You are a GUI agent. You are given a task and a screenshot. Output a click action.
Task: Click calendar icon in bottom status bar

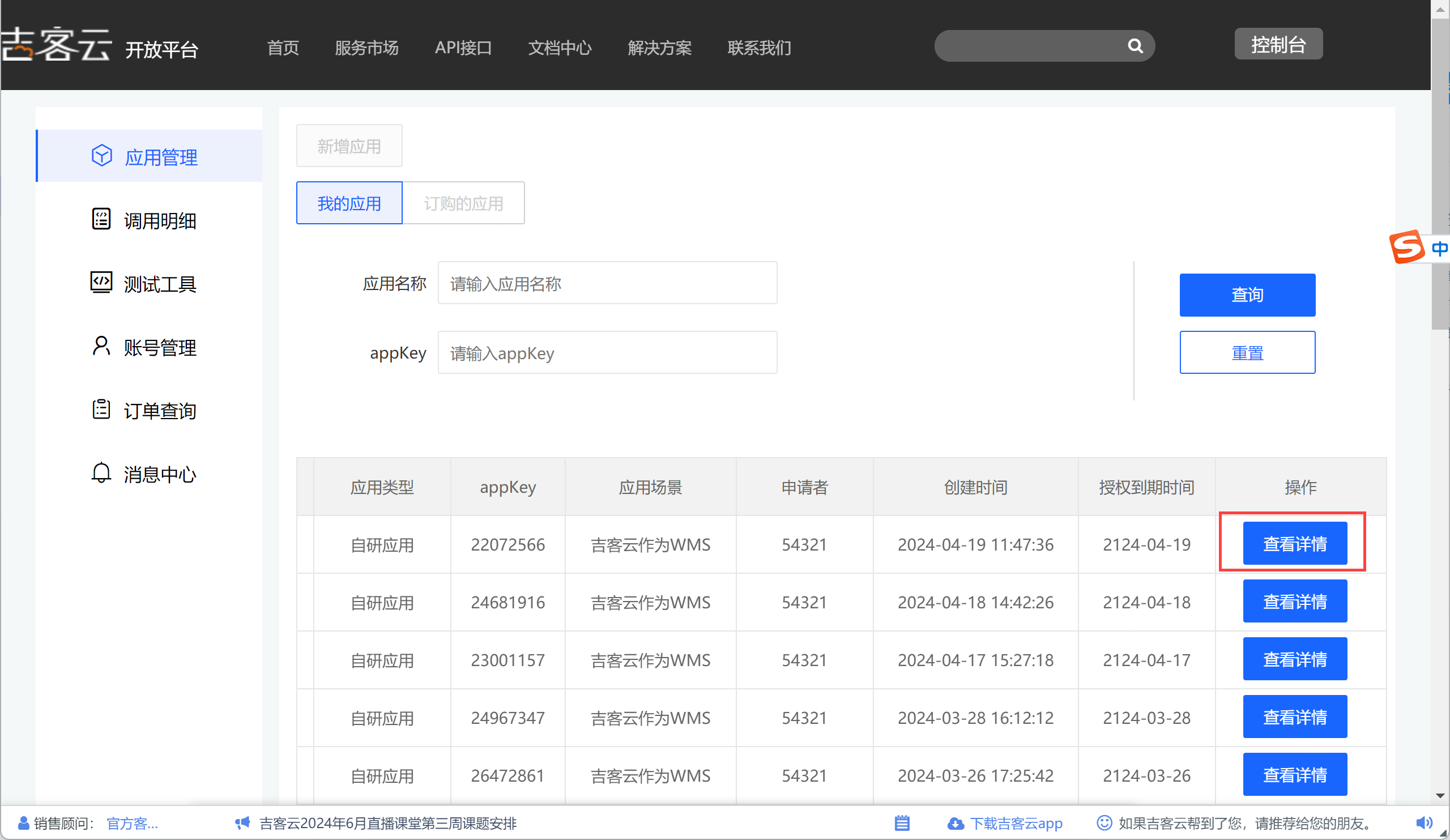pos(902,824)
